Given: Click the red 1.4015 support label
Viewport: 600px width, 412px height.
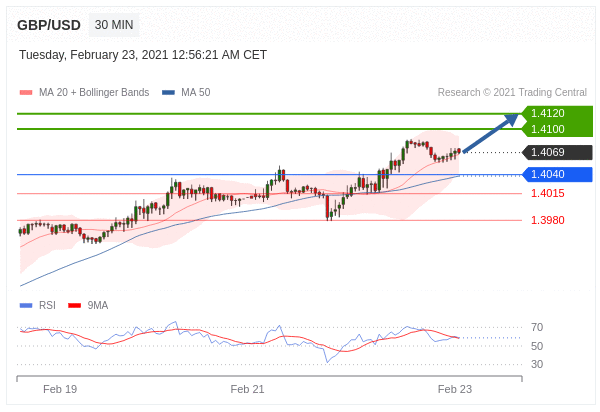Looking at the screenshot, I should (547, 194).
